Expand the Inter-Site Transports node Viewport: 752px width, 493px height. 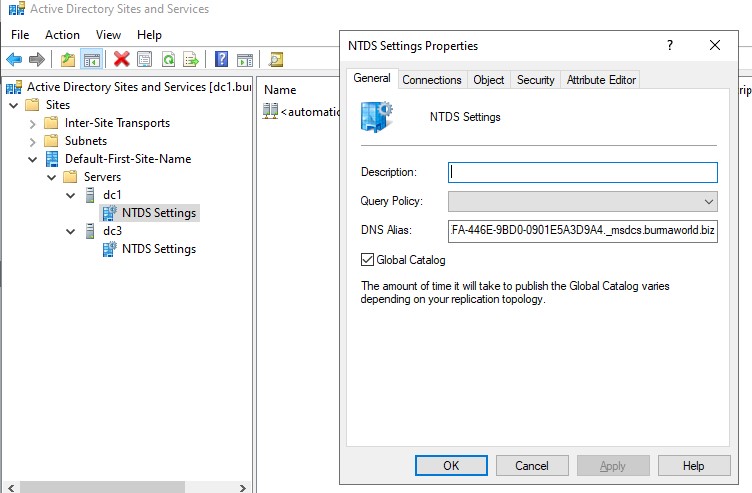[32, 124]
